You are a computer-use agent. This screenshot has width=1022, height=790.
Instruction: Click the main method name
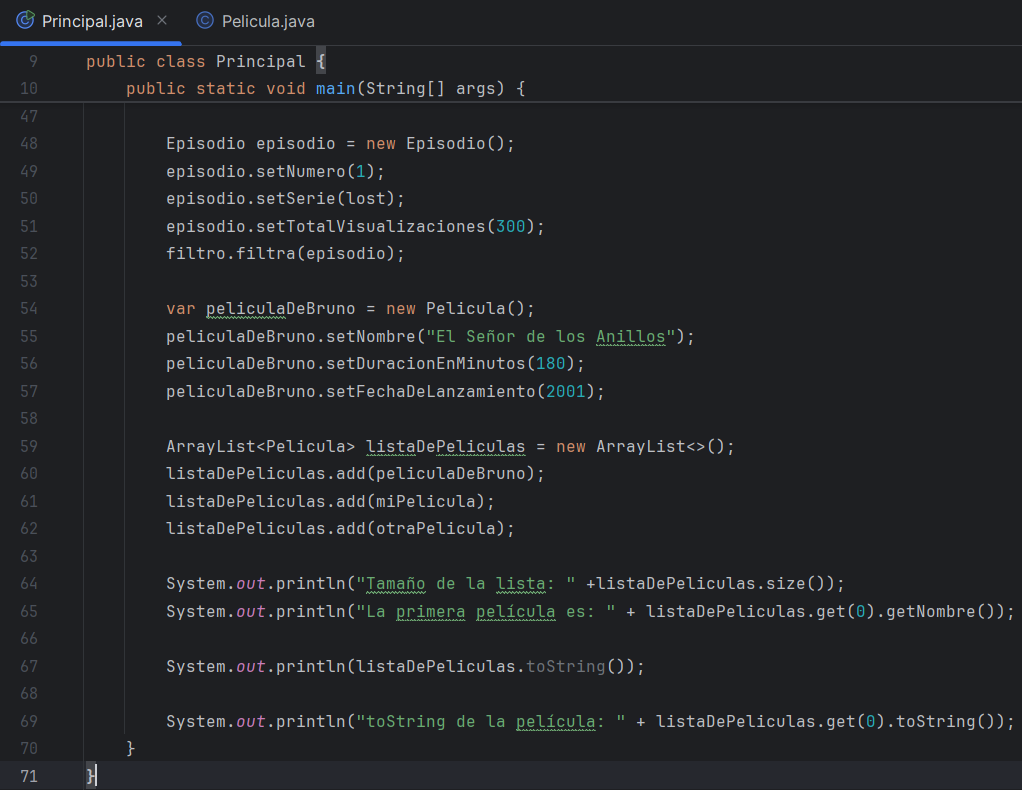(335, 89)
